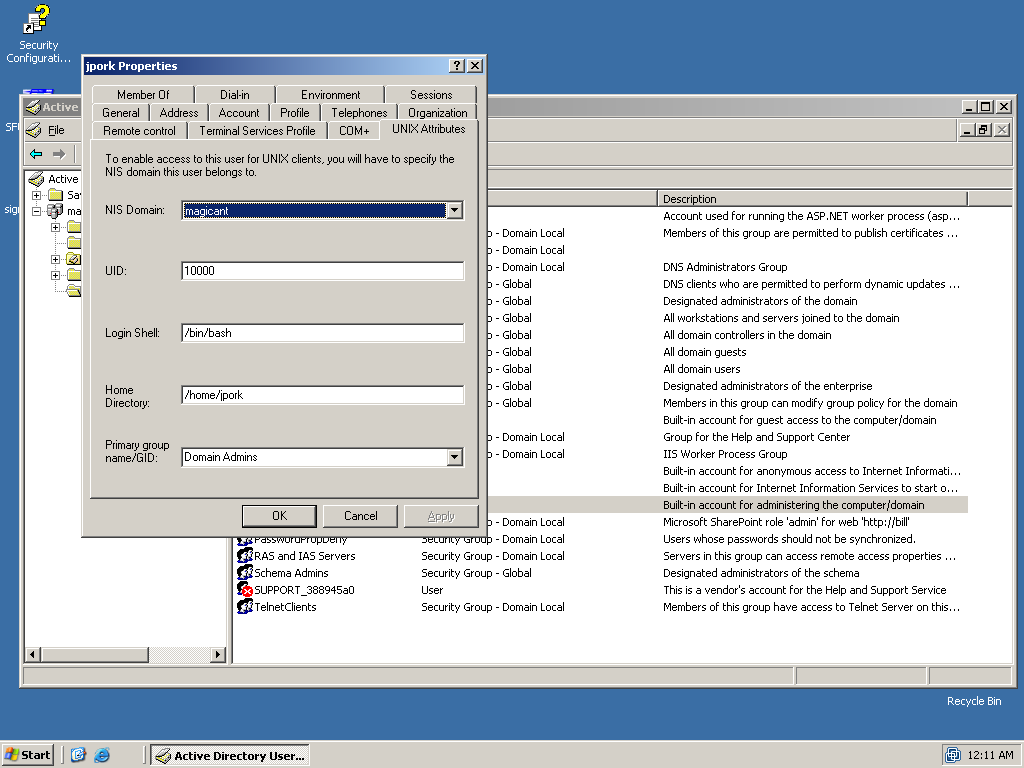Click the help question mark button
This screenshot has height=768, width=1024.
(457, 66)
